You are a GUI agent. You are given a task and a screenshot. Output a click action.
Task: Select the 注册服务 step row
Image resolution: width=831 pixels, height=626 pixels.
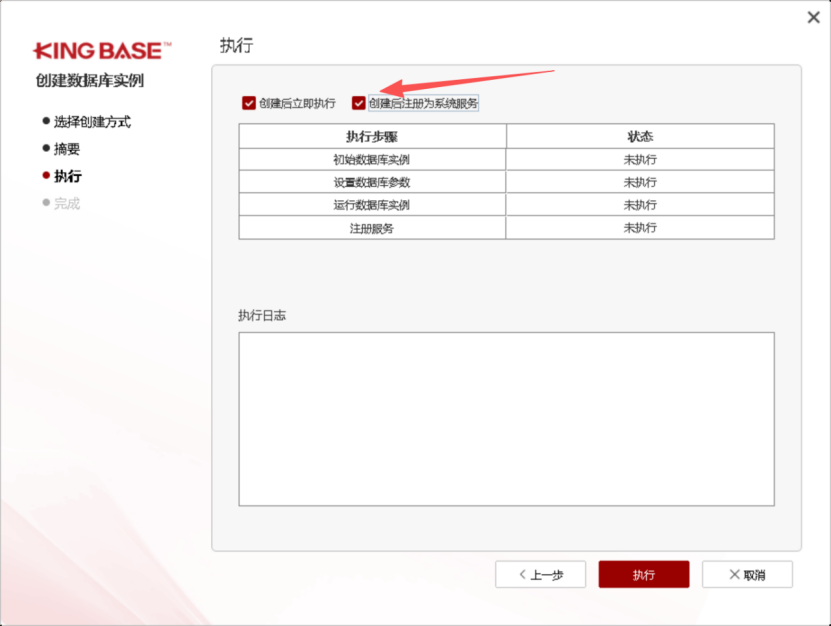pos(372,228)
